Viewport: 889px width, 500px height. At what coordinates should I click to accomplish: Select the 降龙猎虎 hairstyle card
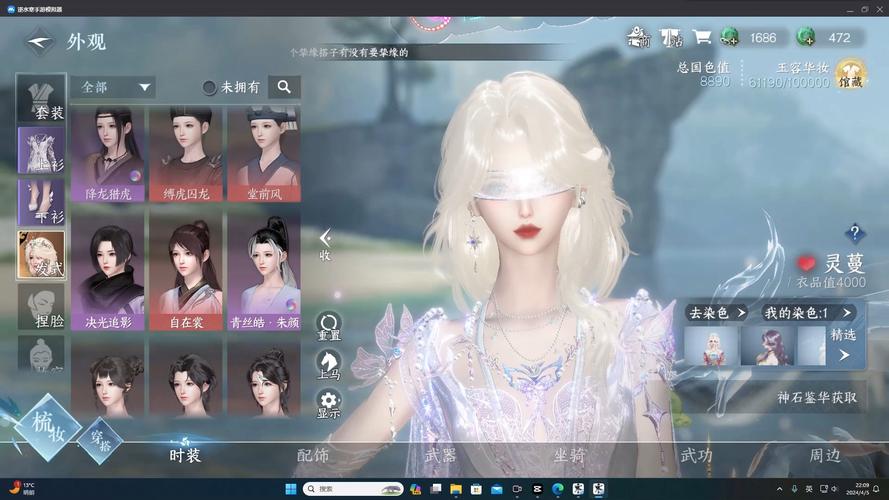(x=108, y=155)
